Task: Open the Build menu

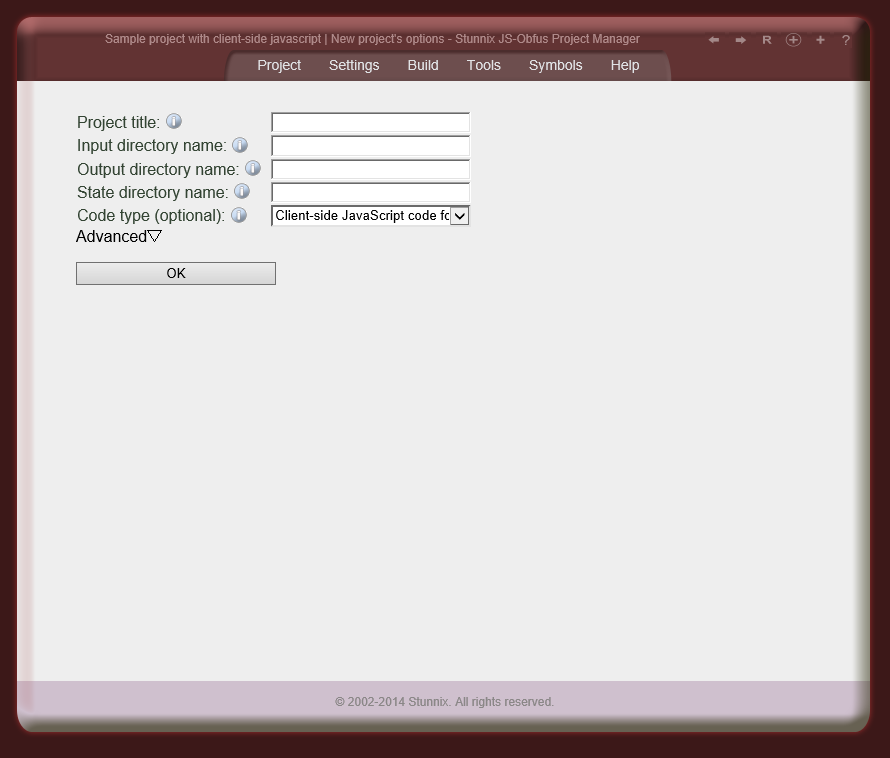Action: [423, 65]
